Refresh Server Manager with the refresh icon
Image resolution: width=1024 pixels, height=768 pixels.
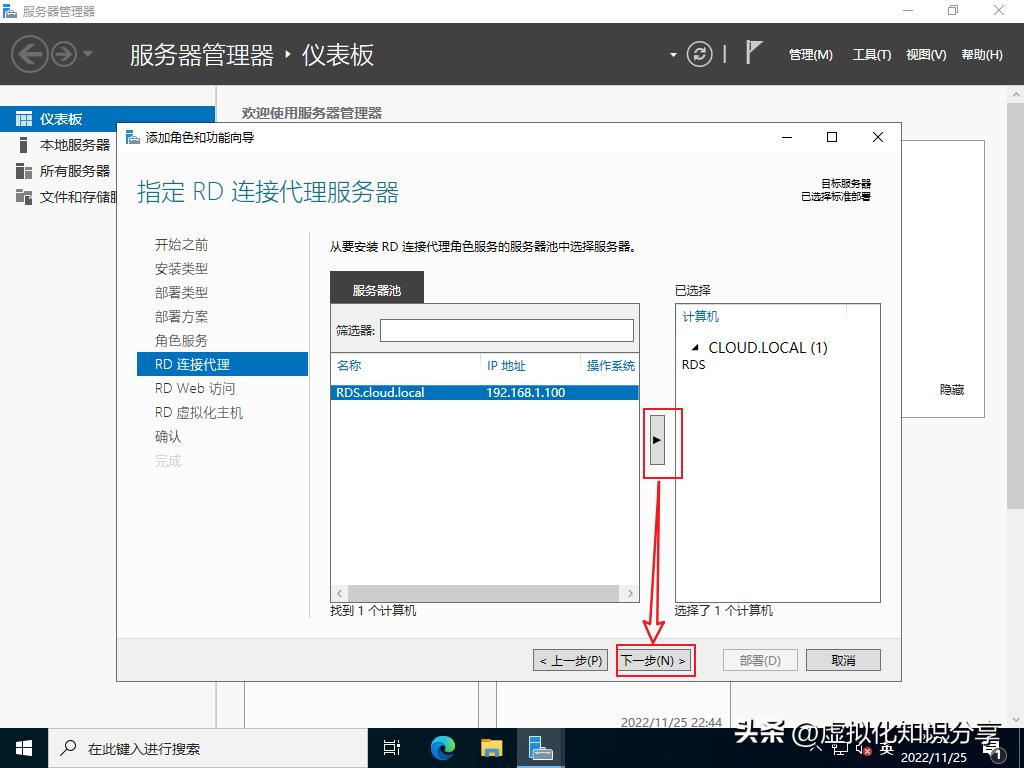698,55
